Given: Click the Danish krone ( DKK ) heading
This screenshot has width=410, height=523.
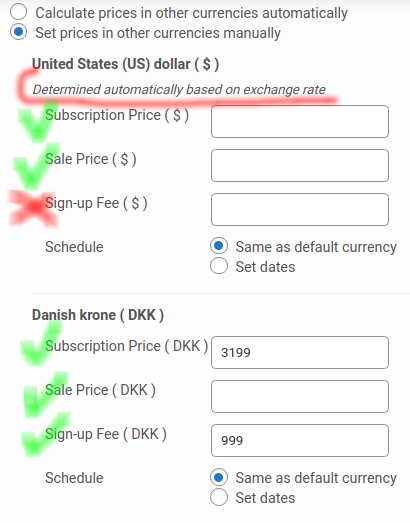Looking at the screenshot, I should pyautogui.click(x=97, y=315).
